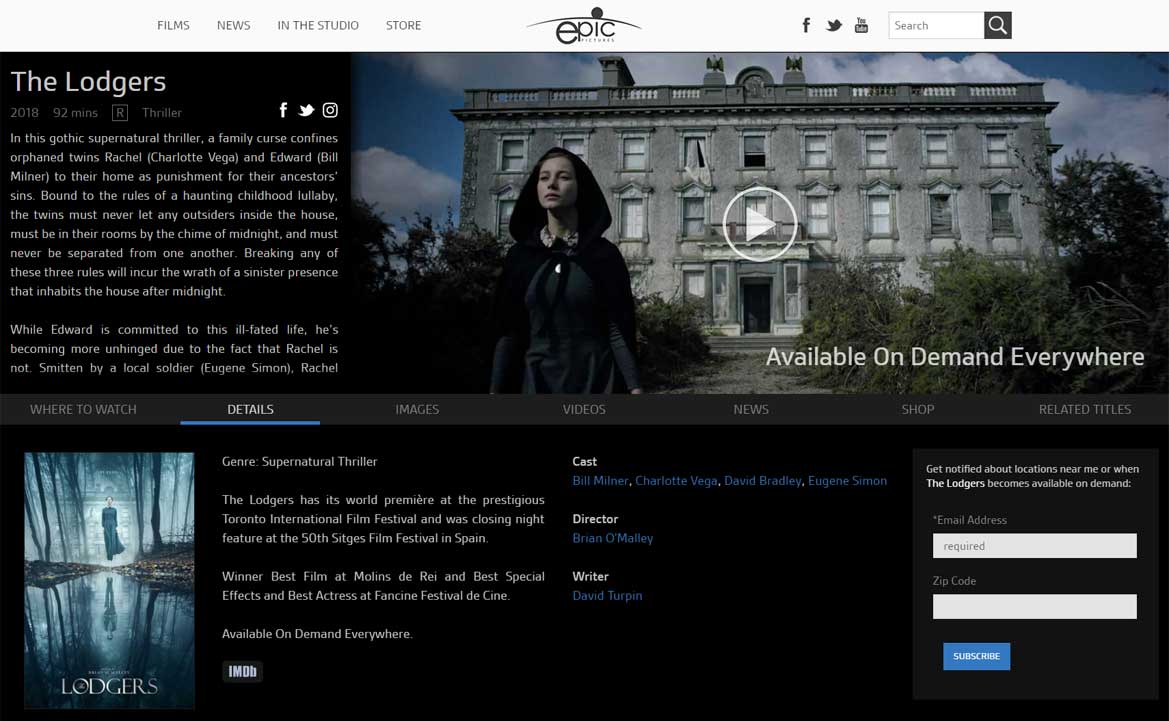
Task: Open the header YouTube icon
Action: tap(861, 25)
